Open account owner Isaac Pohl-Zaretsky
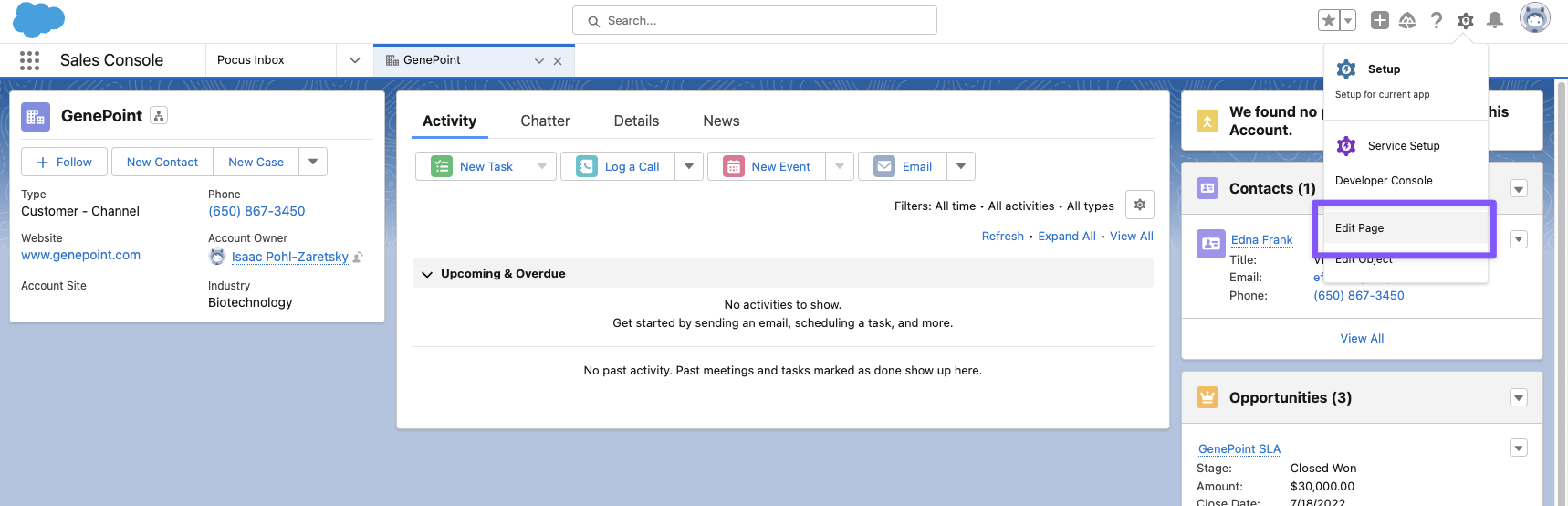This screenshot has height=506, width=1568. (x=289, y=257)
